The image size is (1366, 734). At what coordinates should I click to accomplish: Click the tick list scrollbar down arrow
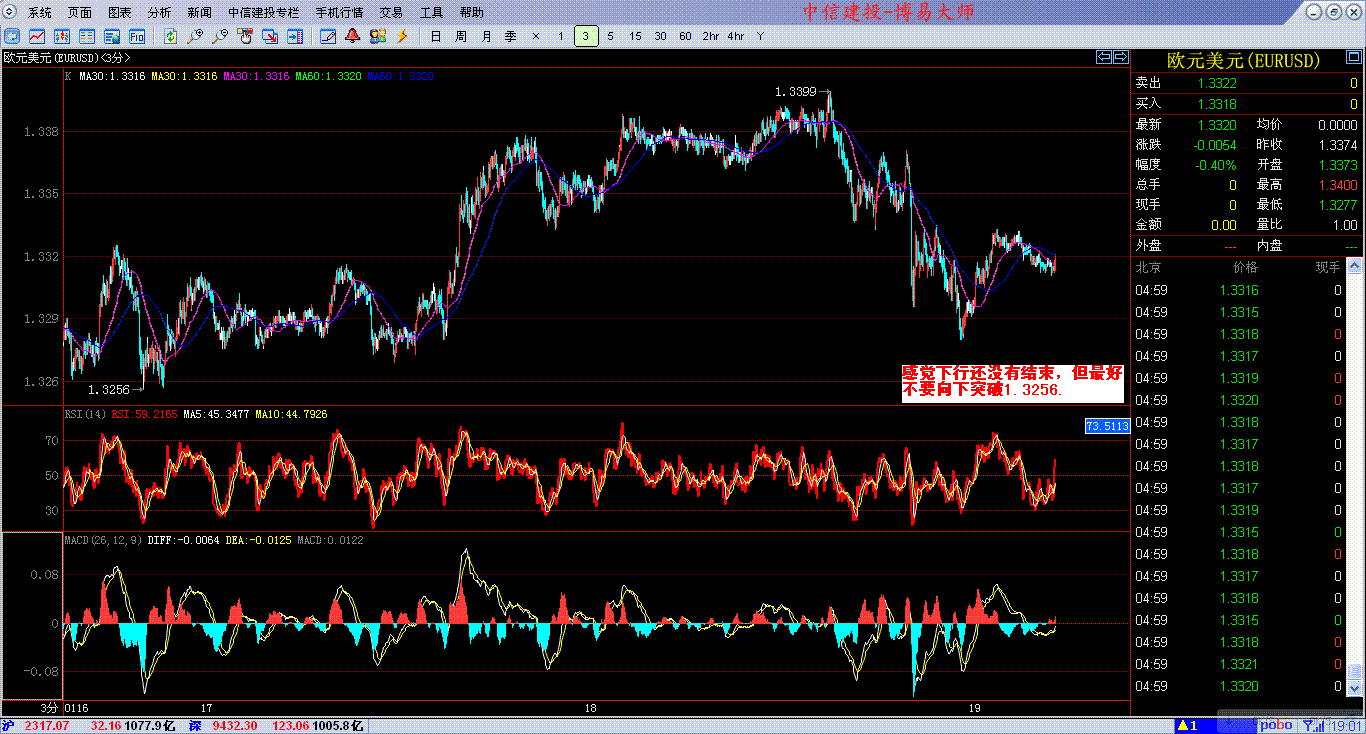coord(1355,689)
